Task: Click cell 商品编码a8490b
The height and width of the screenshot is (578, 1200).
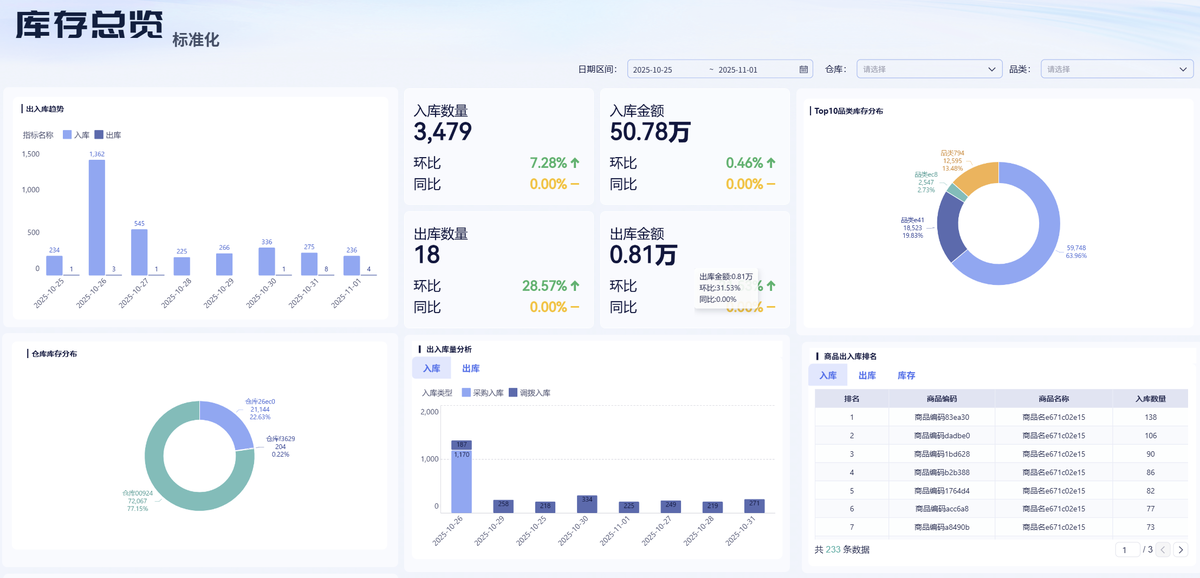Action: pos(942,527)
